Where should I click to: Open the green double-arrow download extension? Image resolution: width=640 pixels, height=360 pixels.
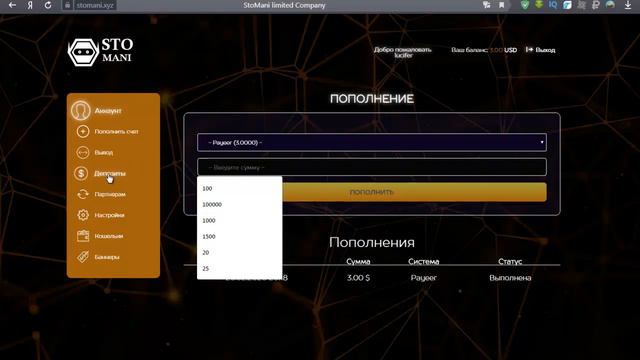(x=539, y=5)
